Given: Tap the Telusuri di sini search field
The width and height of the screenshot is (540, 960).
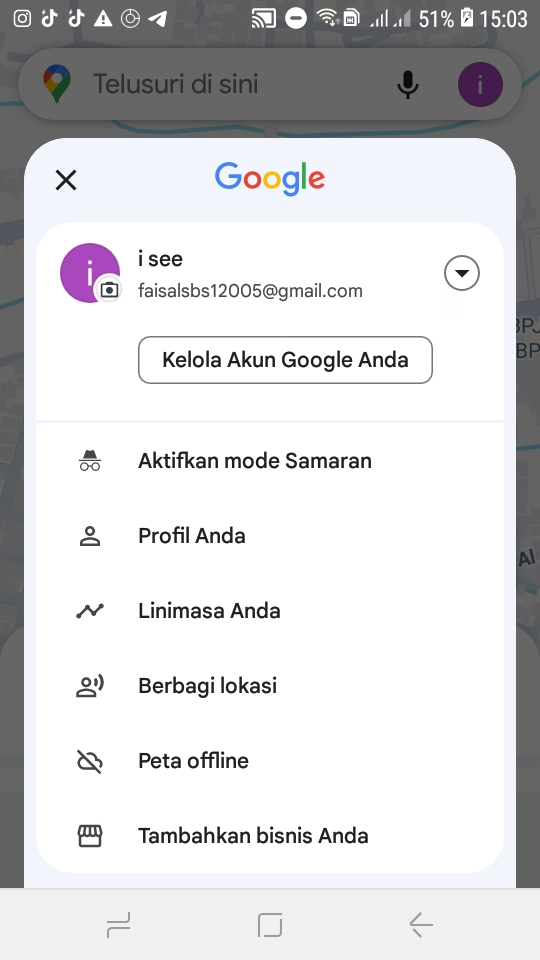Looking at the screenshot, I should pyautogui.click(x=239, y=84).
